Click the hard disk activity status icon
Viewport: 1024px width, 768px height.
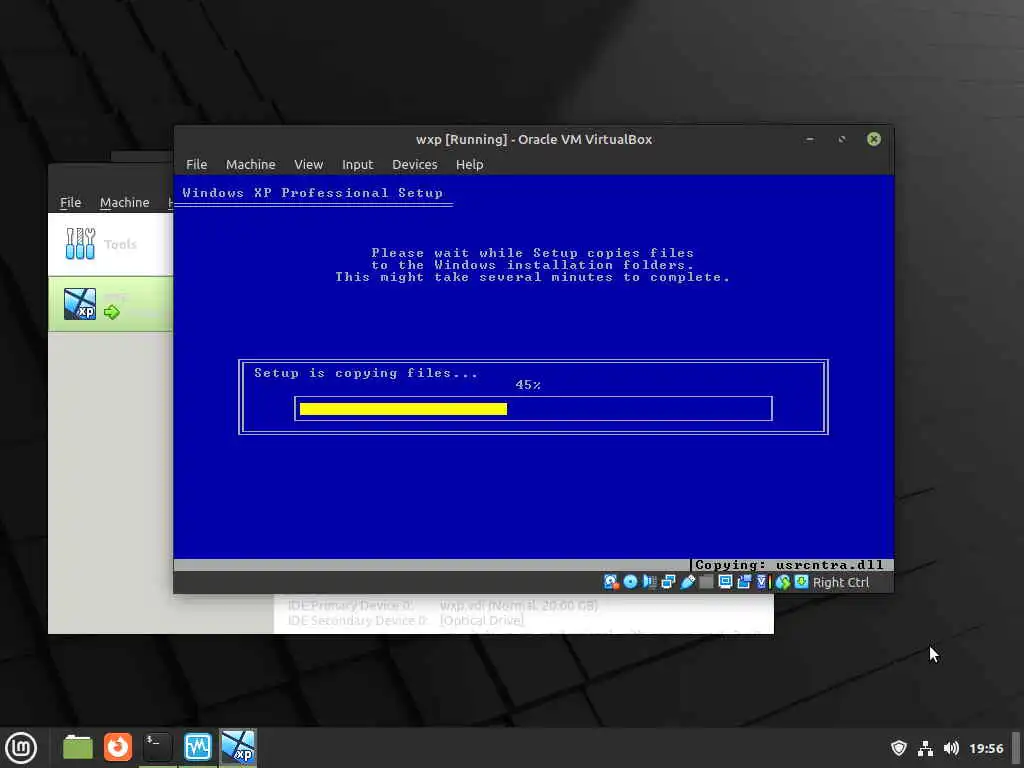click(x=611, y=582)
